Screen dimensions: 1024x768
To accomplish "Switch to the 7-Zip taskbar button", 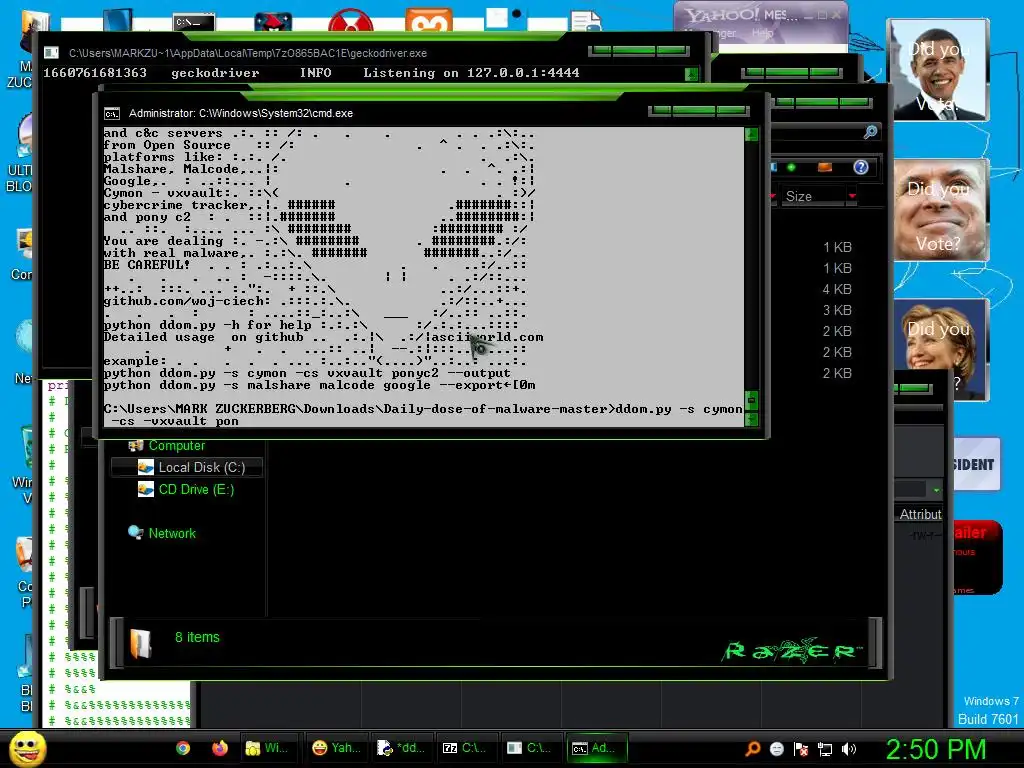I will click(464, 748).
